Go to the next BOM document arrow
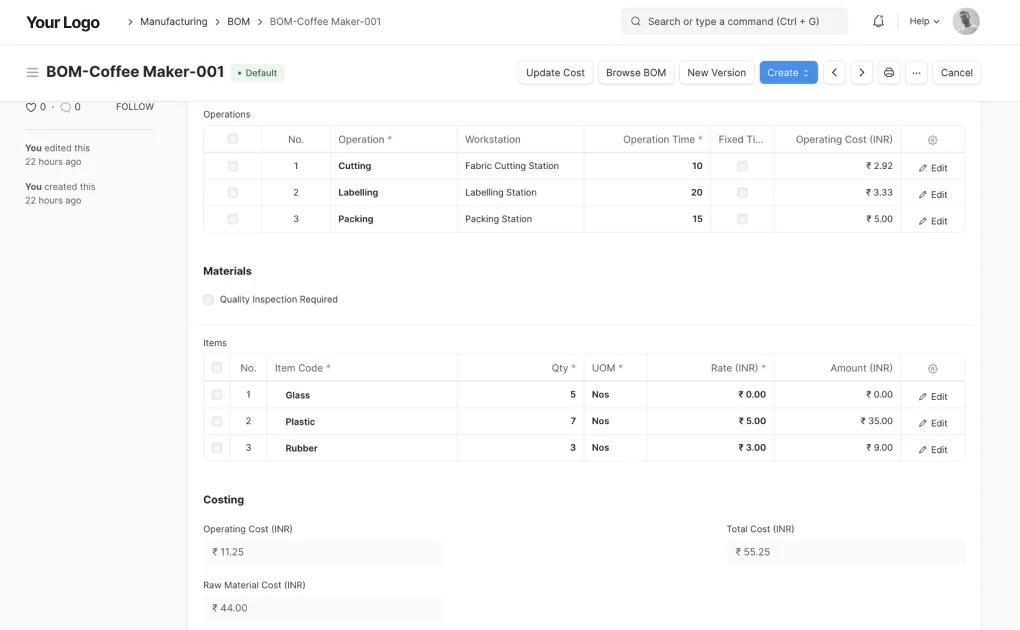Viewport: 1020px width, 630px height. 861,73
